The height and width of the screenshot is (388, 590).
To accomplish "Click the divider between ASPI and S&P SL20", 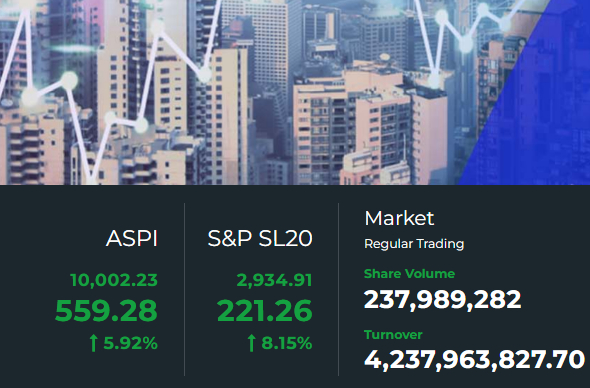I will click(x=184, y=289).
